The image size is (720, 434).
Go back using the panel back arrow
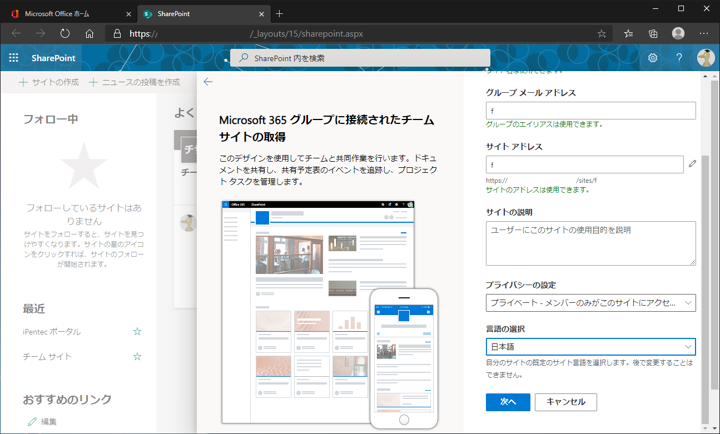pos(208,82)
